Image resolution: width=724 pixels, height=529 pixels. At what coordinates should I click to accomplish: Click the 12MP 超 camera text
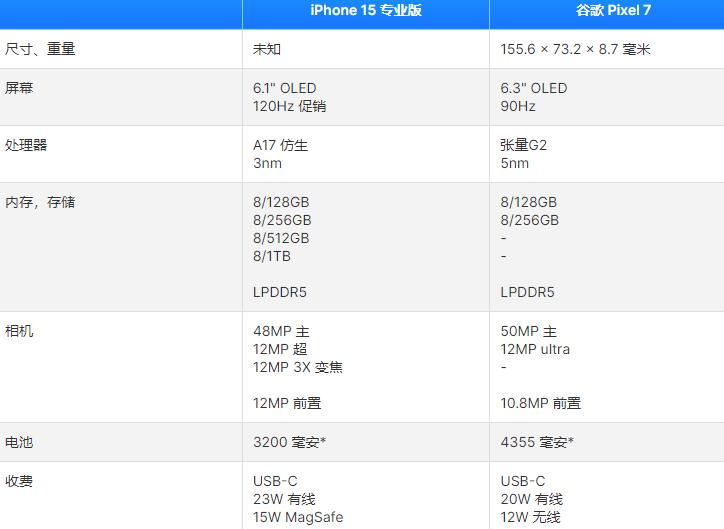280,349
